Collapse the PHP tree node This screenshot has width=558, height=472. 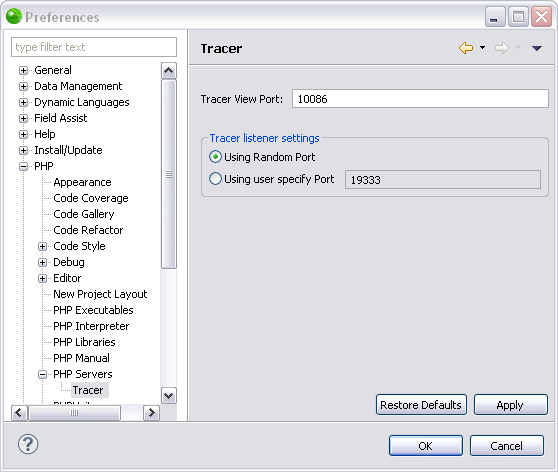(x=23, y=166)
